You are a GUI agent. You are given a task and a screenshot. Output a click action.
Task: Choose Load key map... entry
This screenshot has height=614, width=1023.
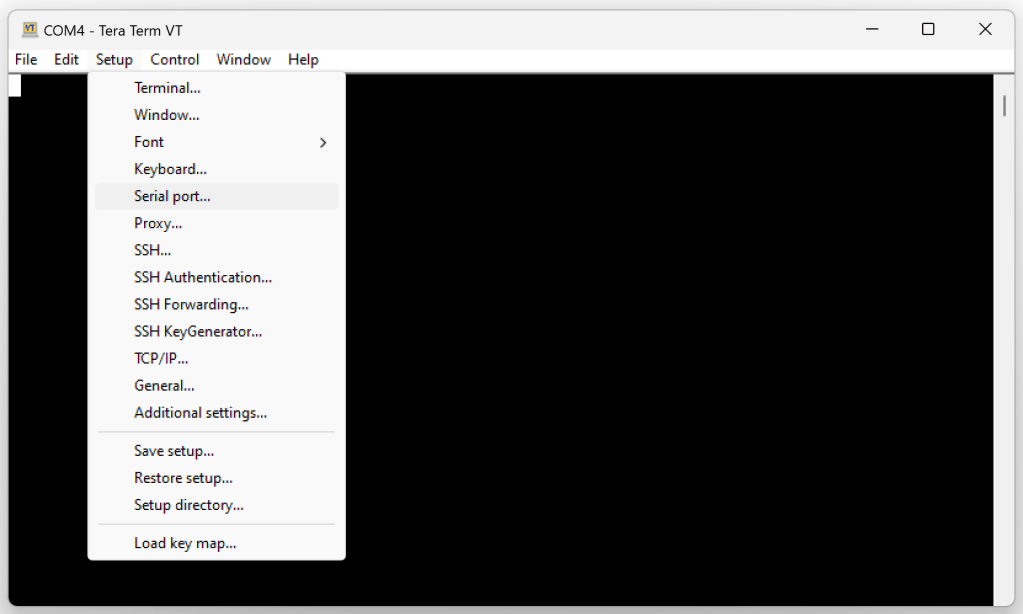(185, 543)
